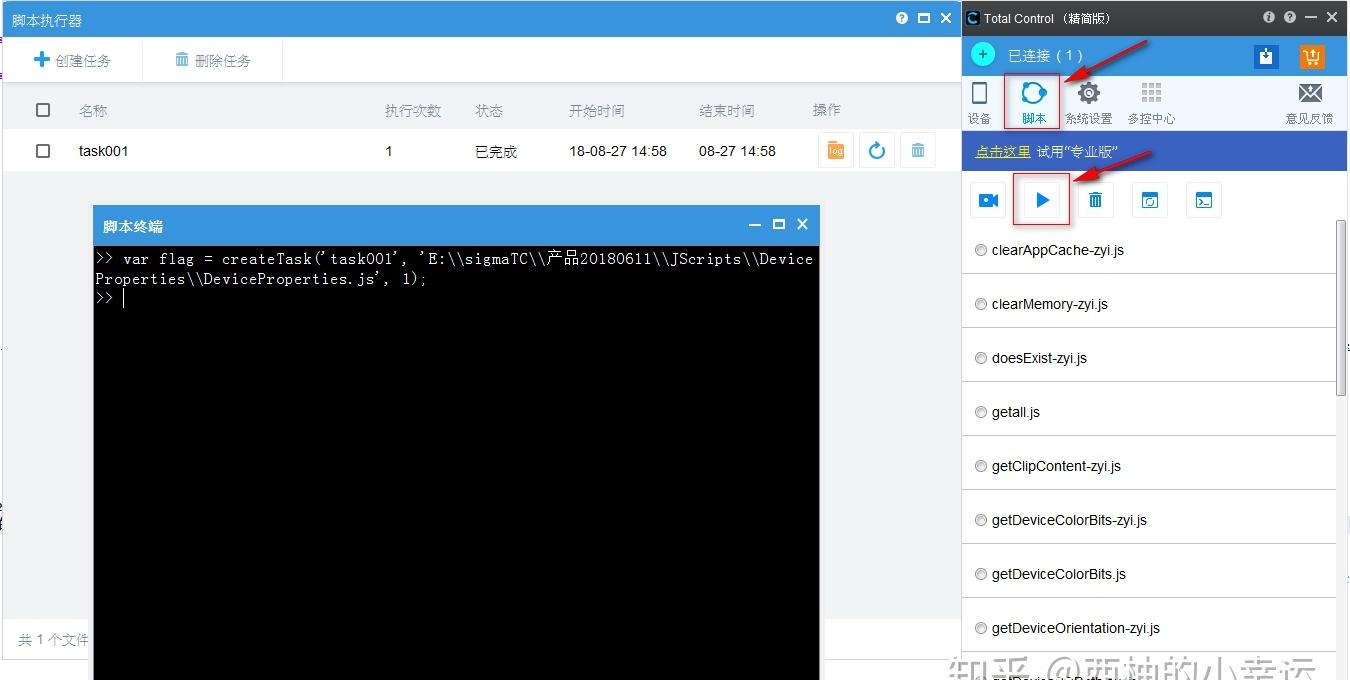Open the script executor window icon
This screenshot has height=680, width=1350.
[x=1150, y=200]
